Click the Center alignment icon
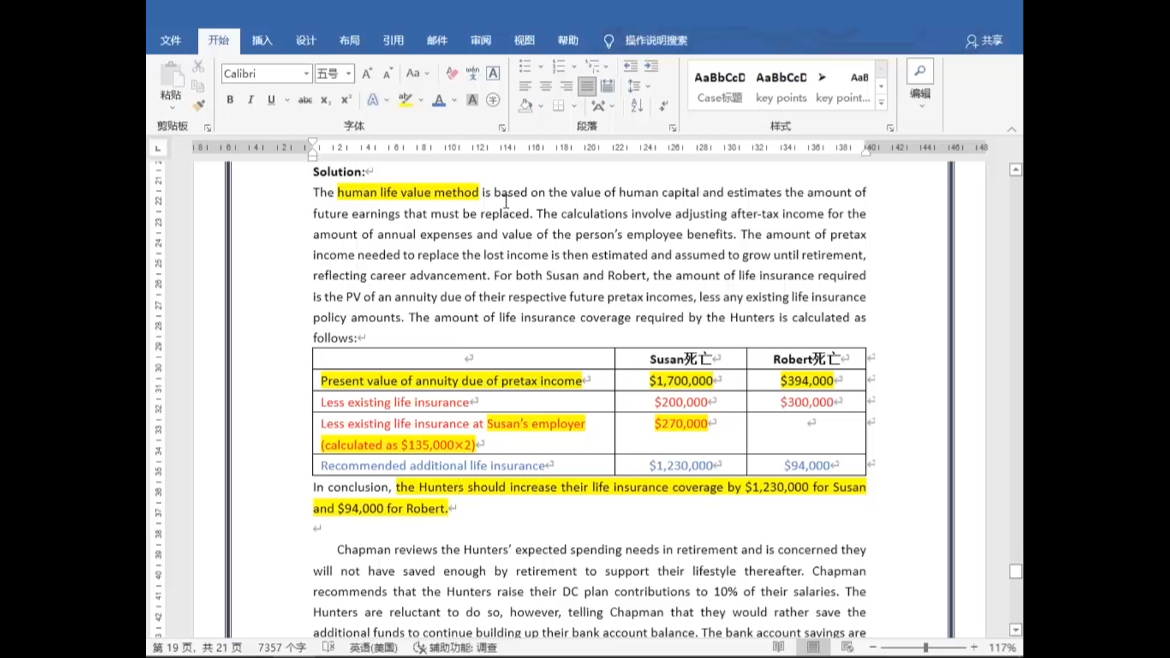This screenshot has height=658, width=1170. coord(545,86)
